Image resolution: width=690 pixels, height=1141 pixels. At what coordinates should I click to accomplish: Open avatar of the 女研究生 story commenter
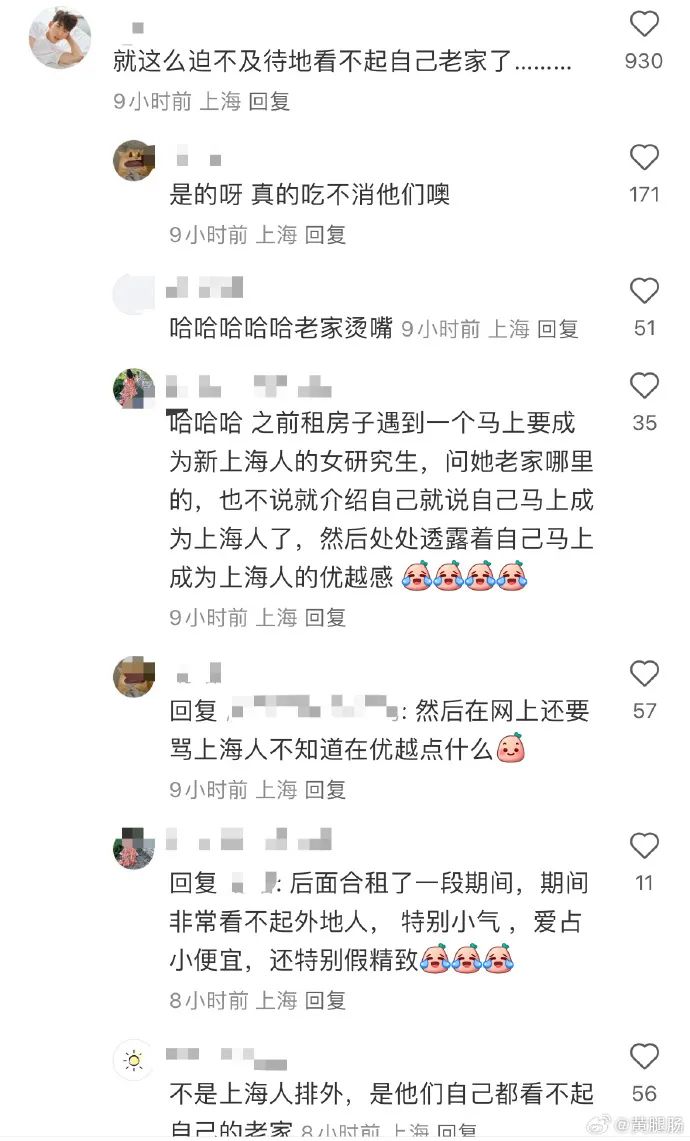click(x=134, y=389)
